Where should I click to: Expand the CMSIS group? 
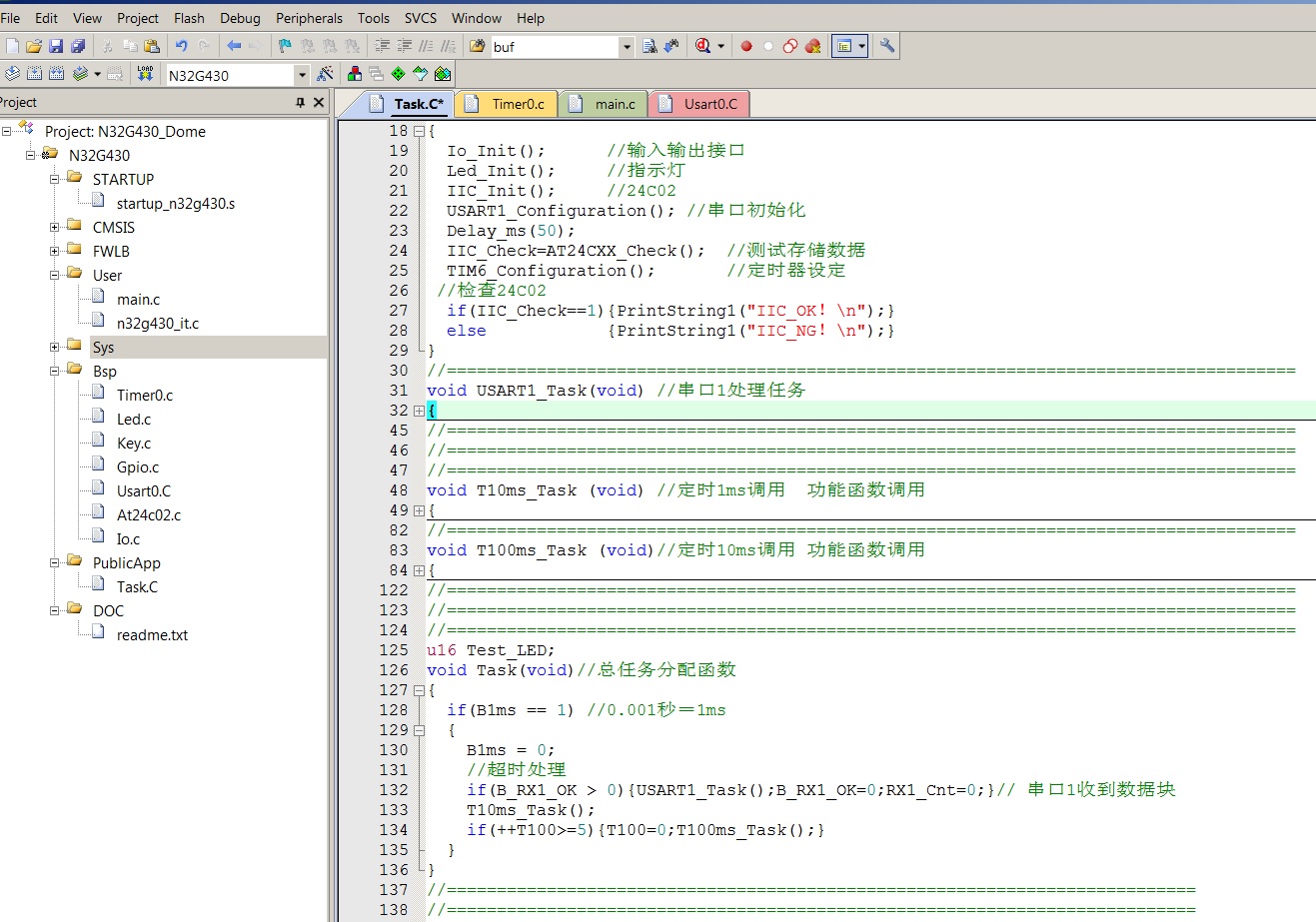(x=55, y=228)
